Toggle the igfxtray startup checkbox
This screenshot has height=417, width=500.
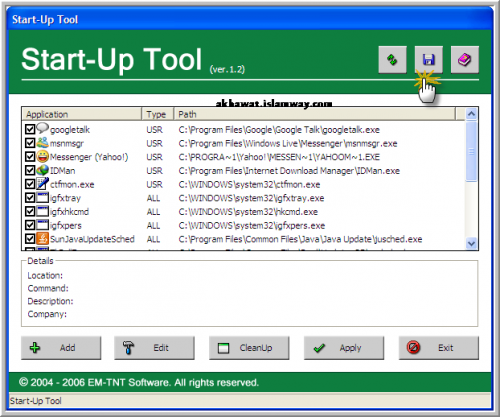(30, 197)
